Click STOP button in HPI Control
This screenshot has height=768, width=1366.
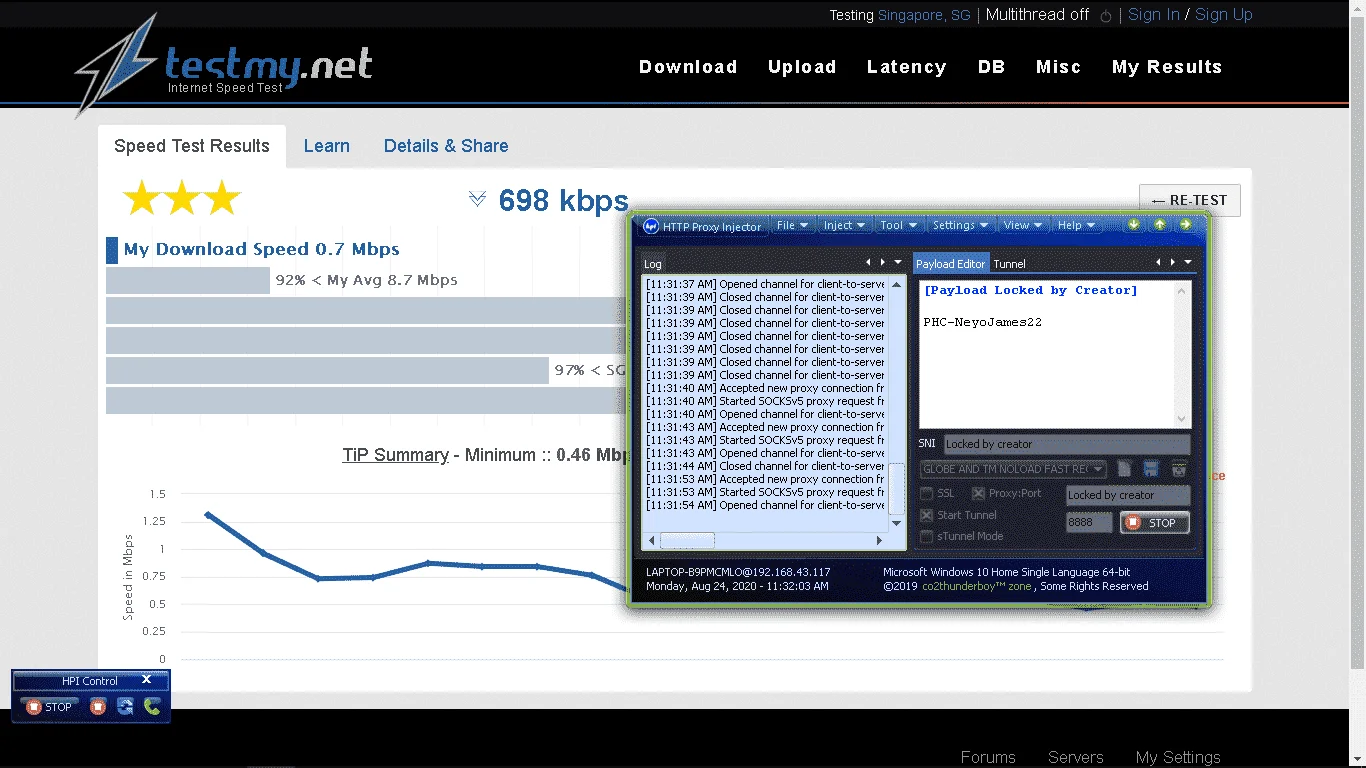point(49,707)
